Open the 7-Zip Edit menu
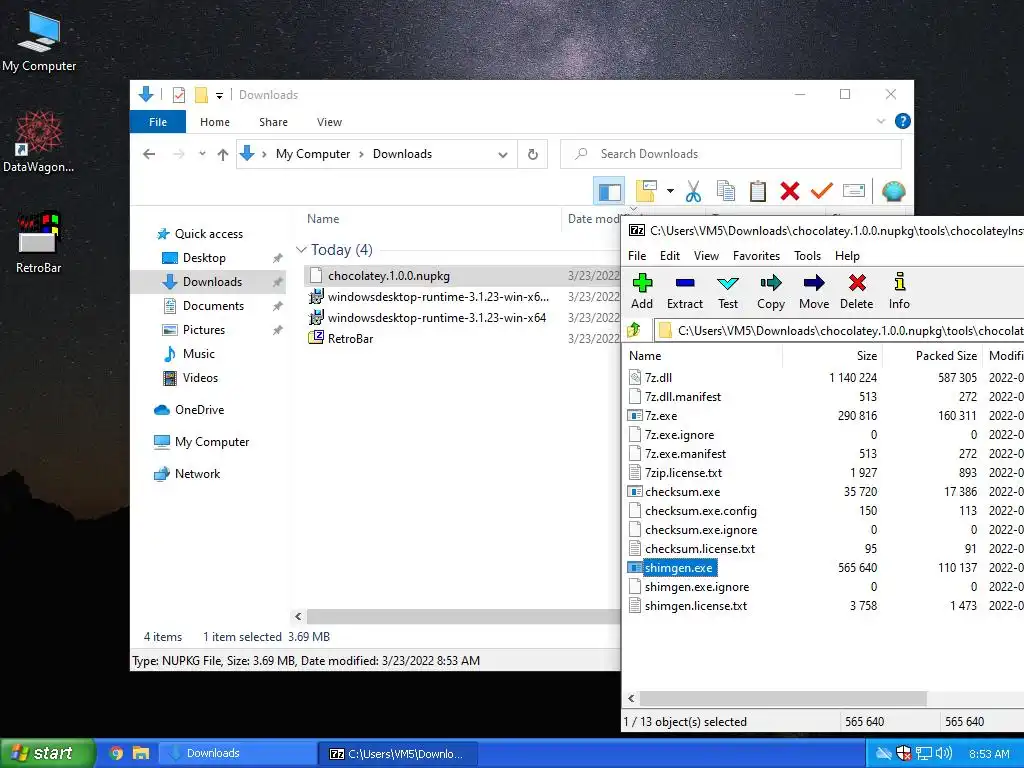The image size is (1024, 768). click(x=669, y=256)
